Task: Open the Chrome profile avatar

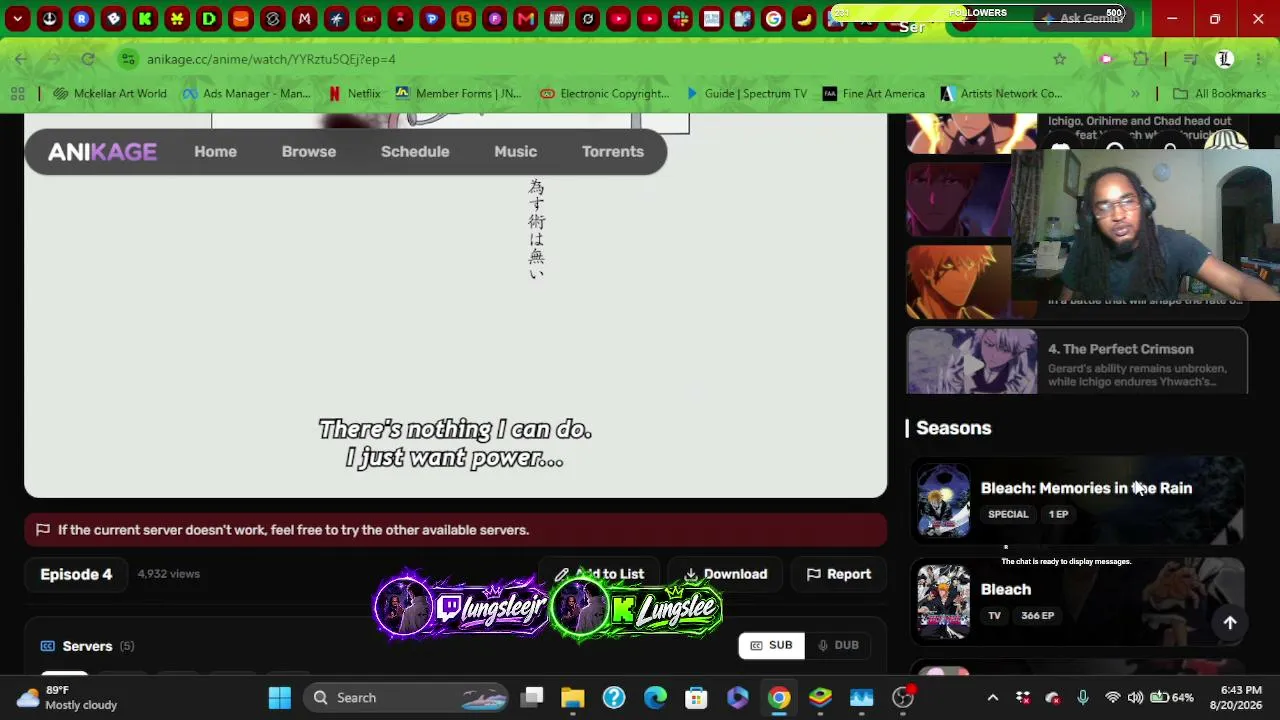Action: (x=1224, y=59)
